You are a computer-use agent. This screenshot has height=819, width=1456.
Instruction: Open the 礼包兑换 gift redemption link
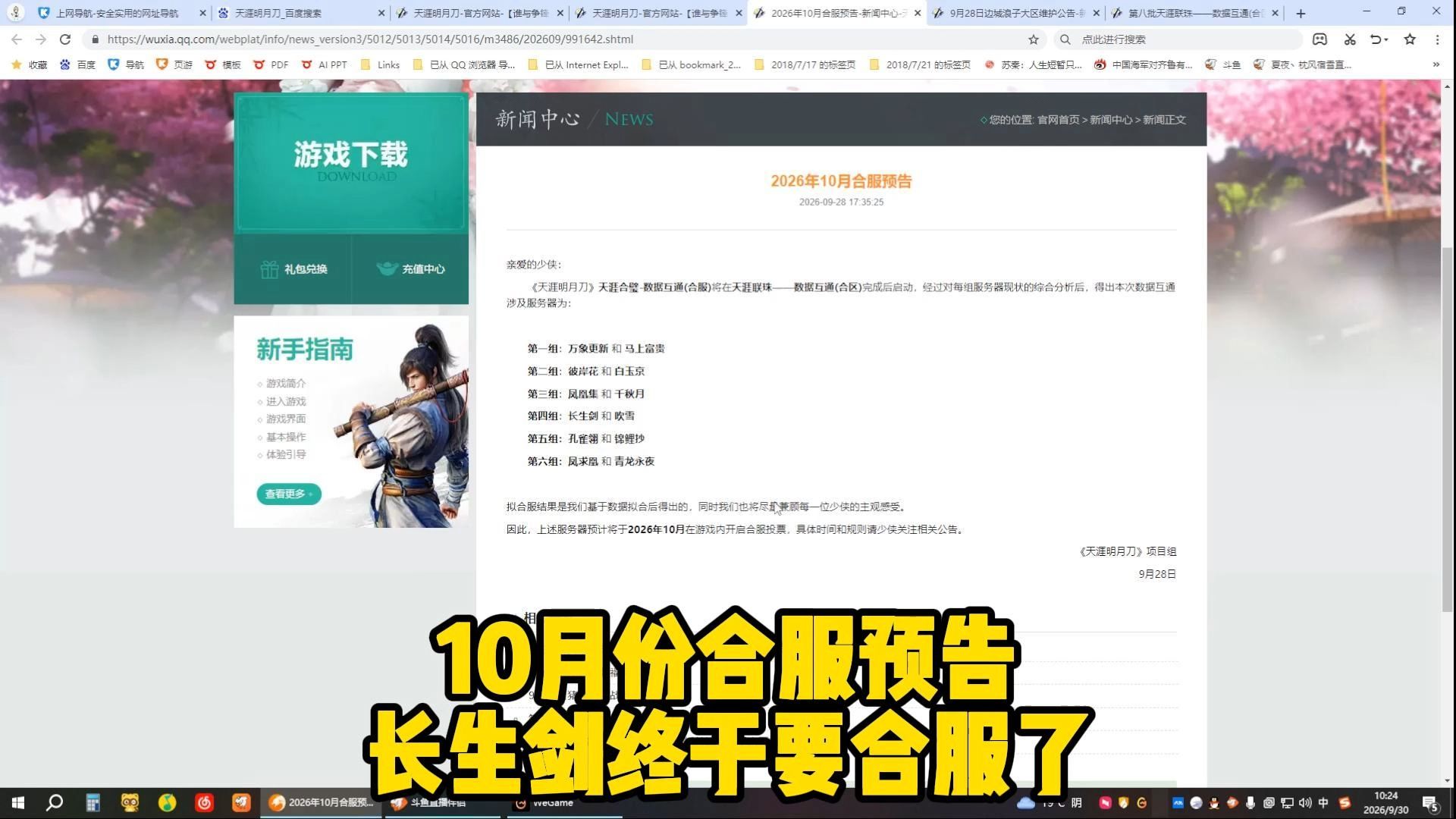click(293, 269)
